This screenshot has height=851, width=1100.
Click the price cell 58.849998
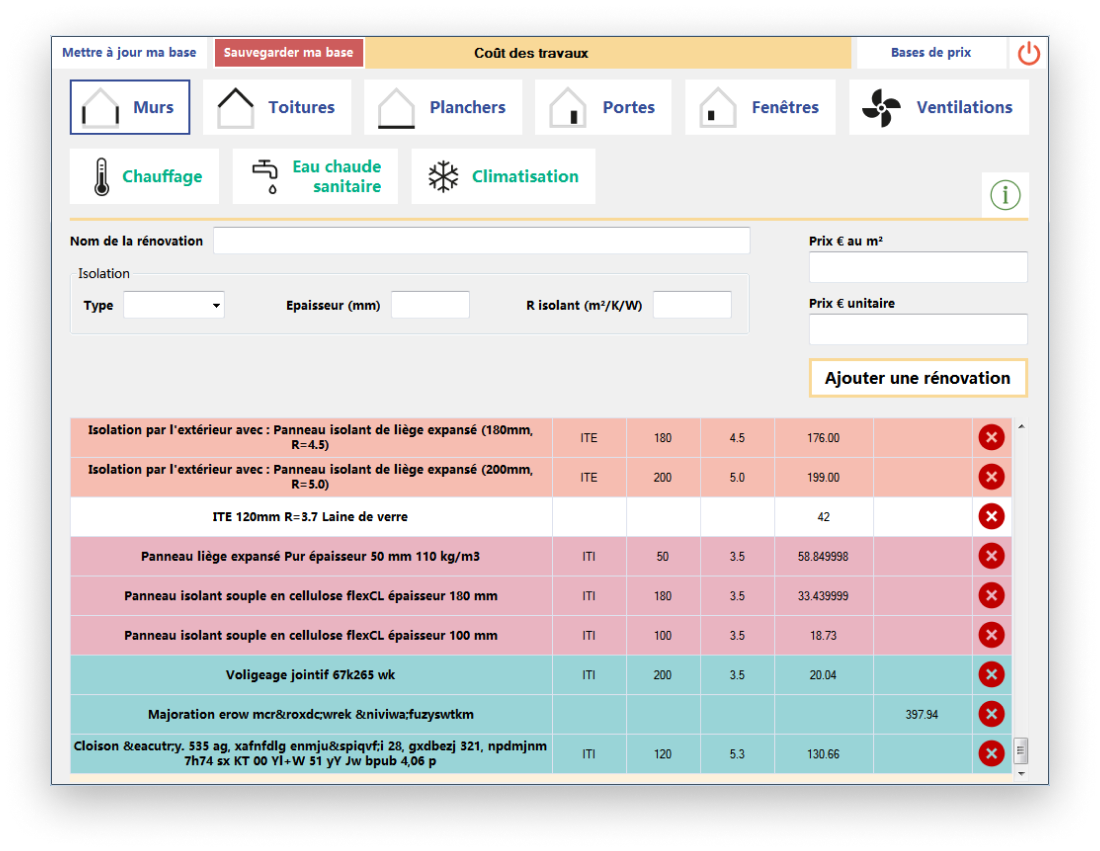click(823, 556)
